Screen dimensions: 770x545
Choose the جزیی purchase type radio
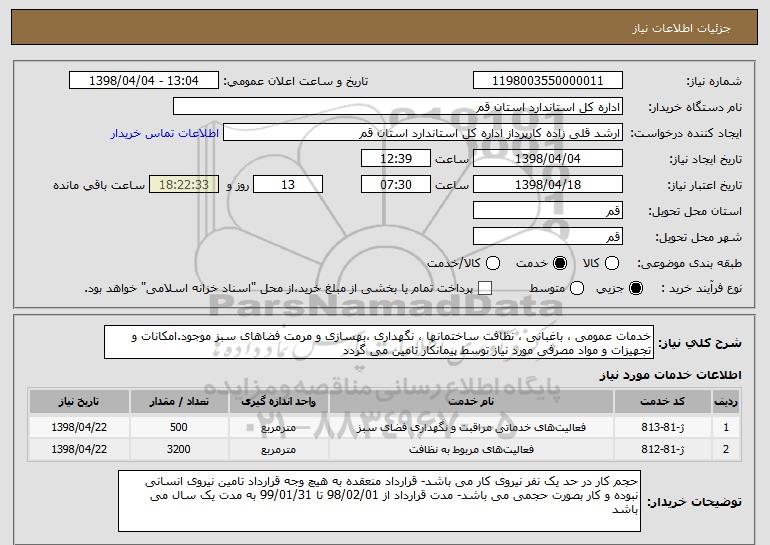[x=635, y=288]
